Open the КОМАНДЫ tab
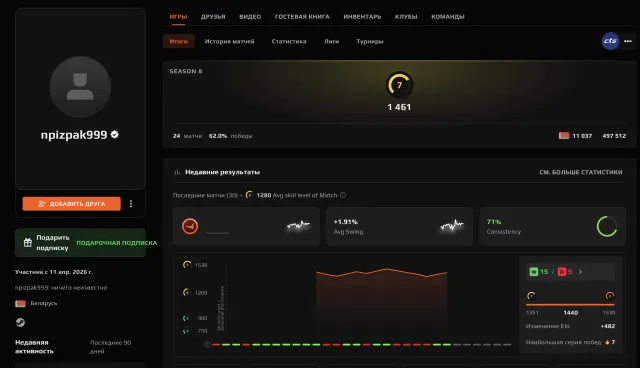The height and width of the screenshot is (368, 640). (448, 17)
